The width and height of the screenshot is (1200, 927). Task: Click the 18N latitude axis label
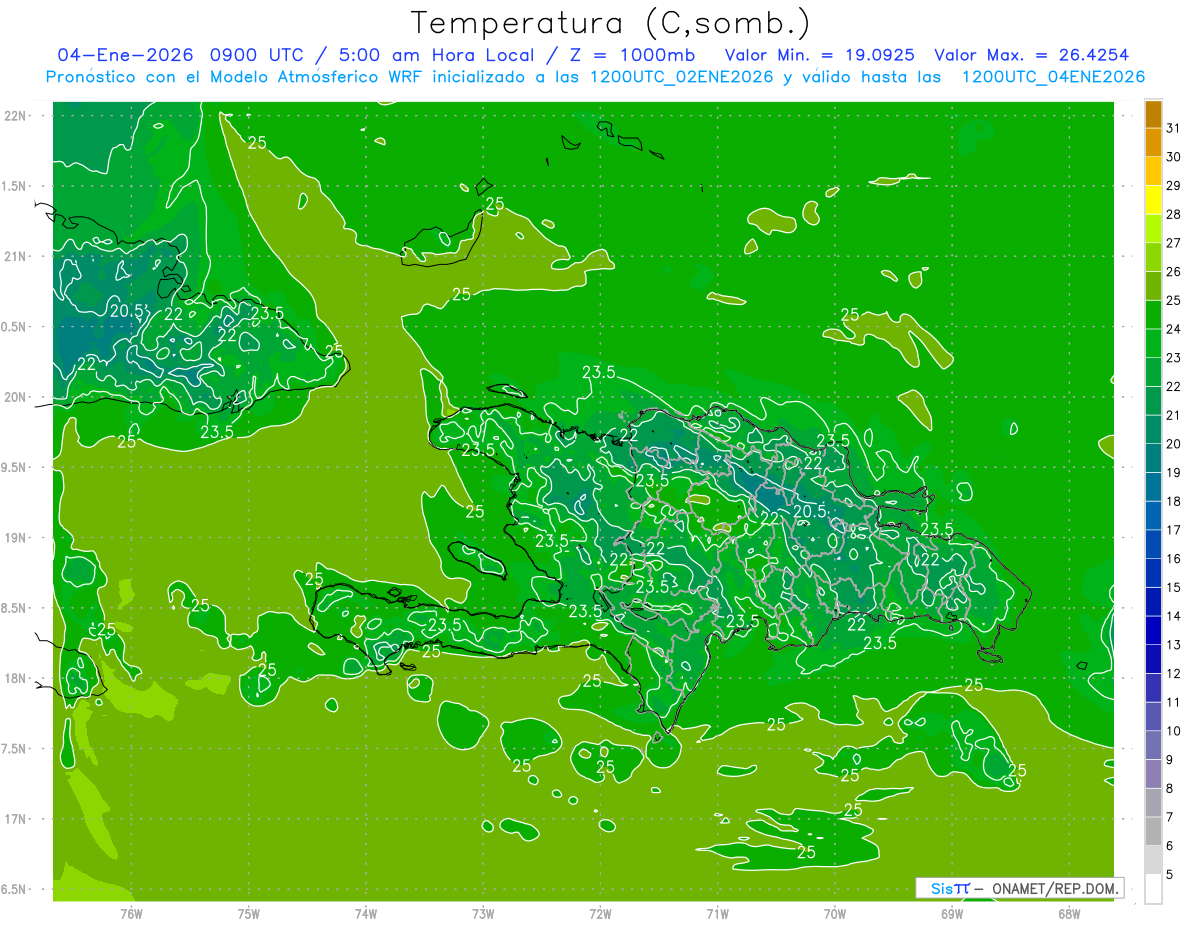[16, 678]
